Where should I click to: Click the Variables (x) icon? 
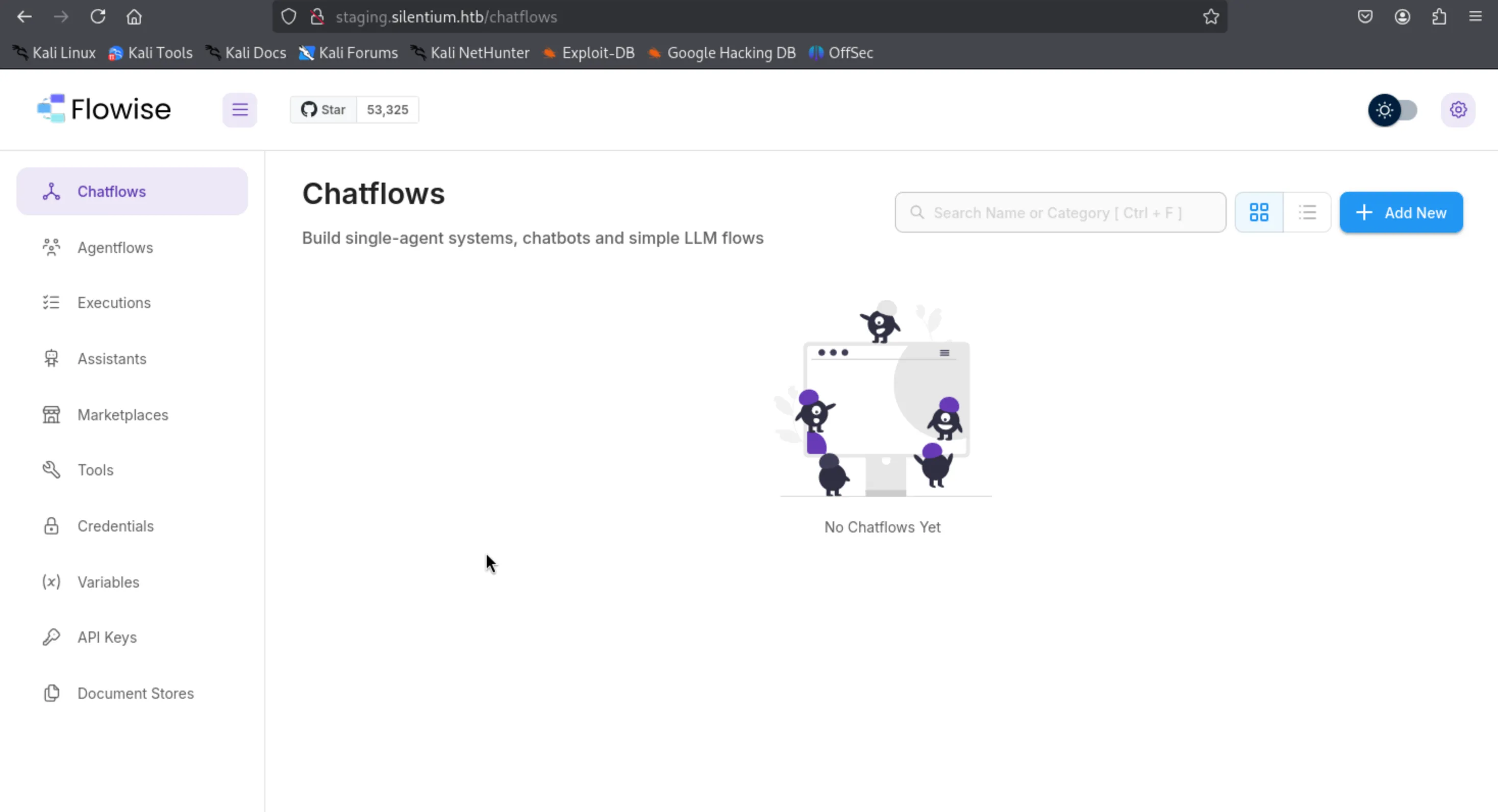pyautogui.click(x=51, y=582)
